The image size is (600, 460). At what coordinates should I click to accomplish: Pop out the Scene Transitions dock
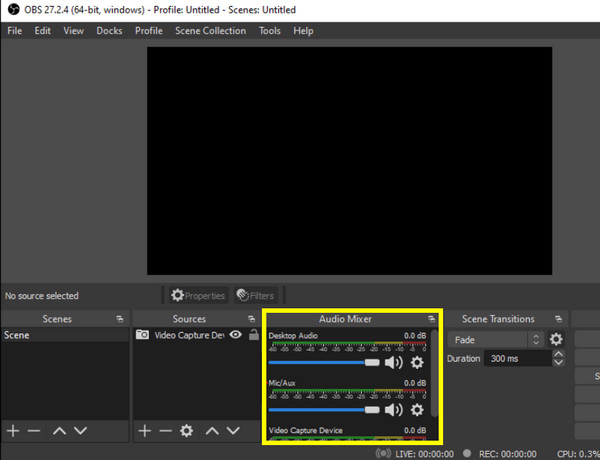[x=559, y=319]
